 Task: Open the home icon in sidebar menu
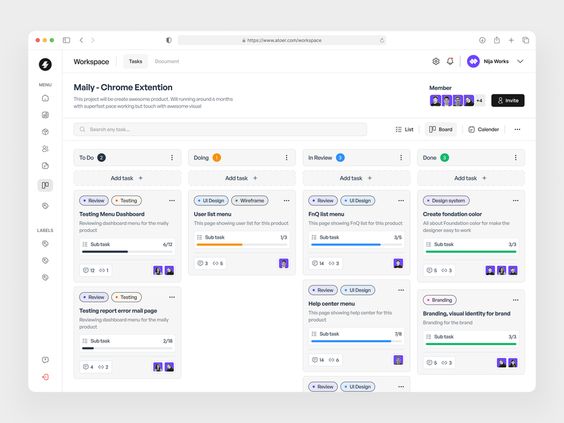pyautogui.click(x=45, y=98)
